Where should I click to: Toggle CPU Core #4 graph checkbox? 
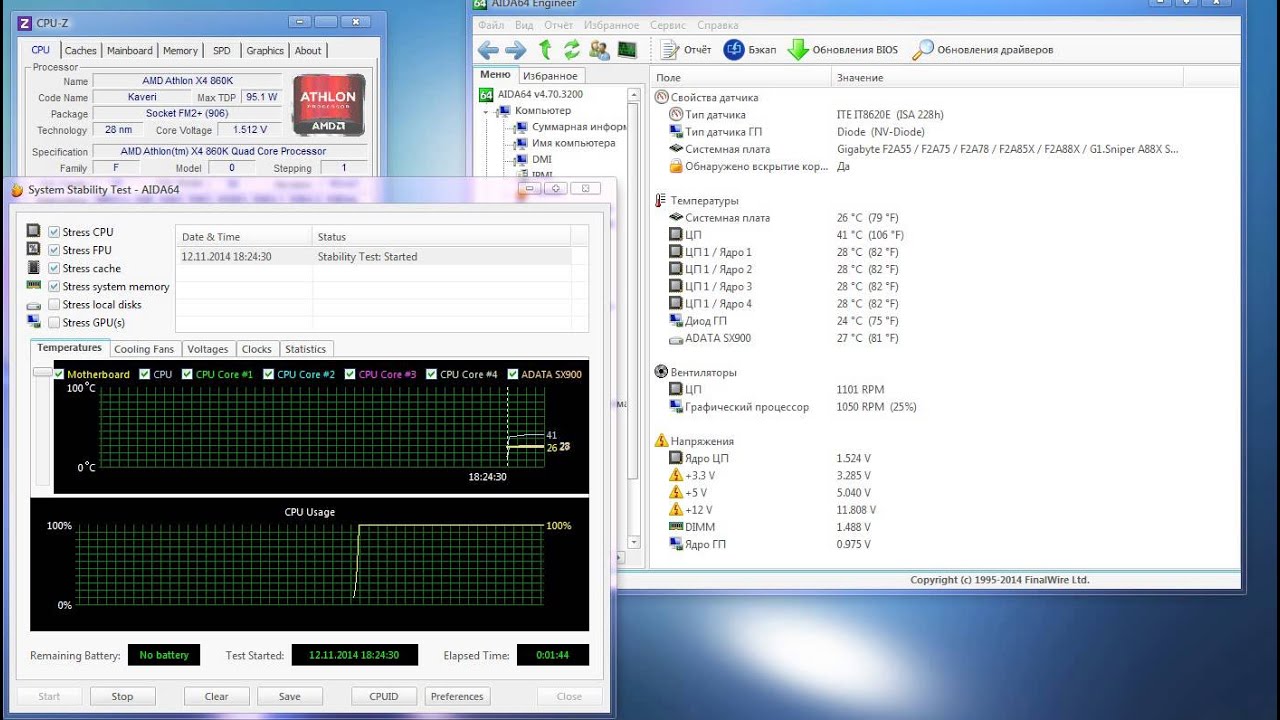point(432,374)
